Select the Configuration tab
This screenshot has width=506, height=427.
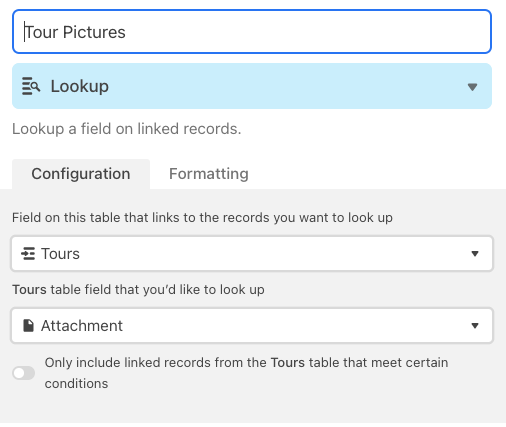click(x=81, y=174)
